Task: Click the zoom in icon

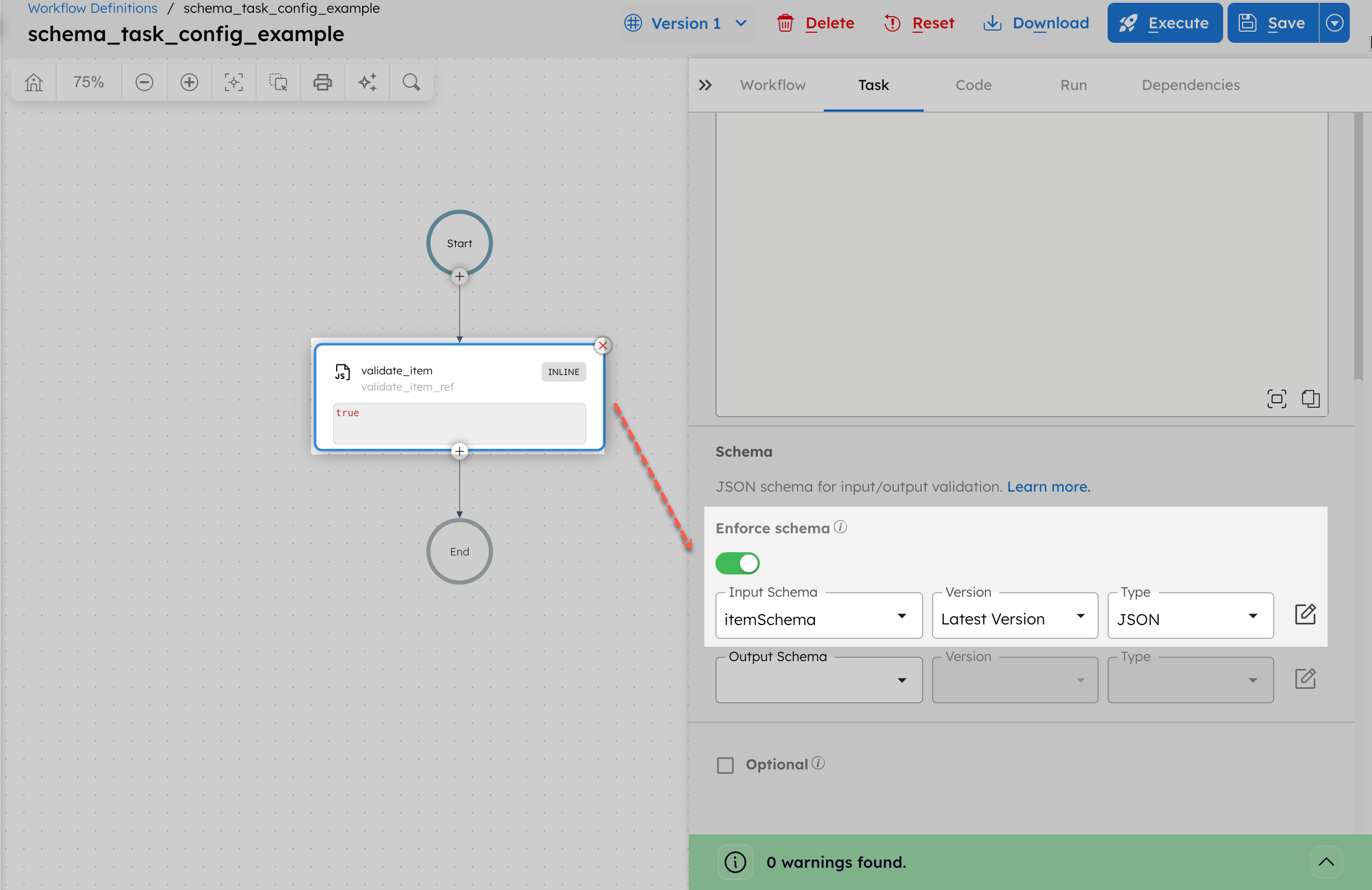Action: tap(188, 82)
